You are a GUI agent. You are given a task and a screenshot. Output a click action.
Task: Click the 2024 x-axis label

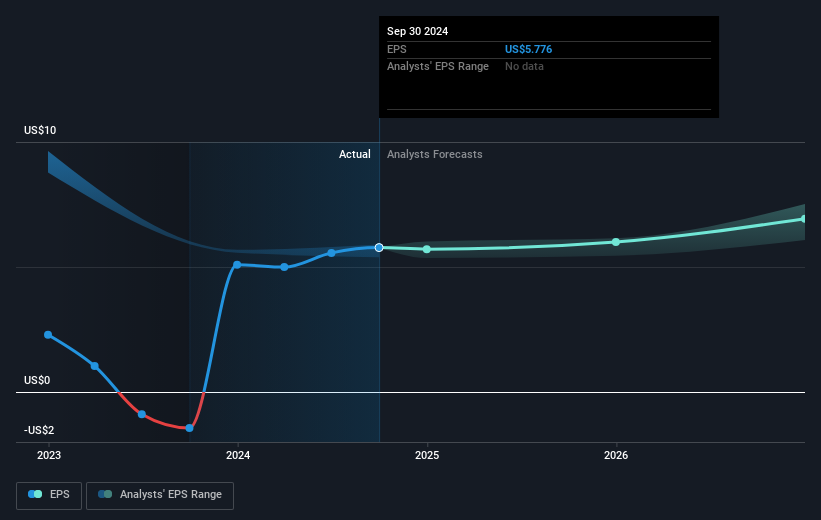[238, 456]
